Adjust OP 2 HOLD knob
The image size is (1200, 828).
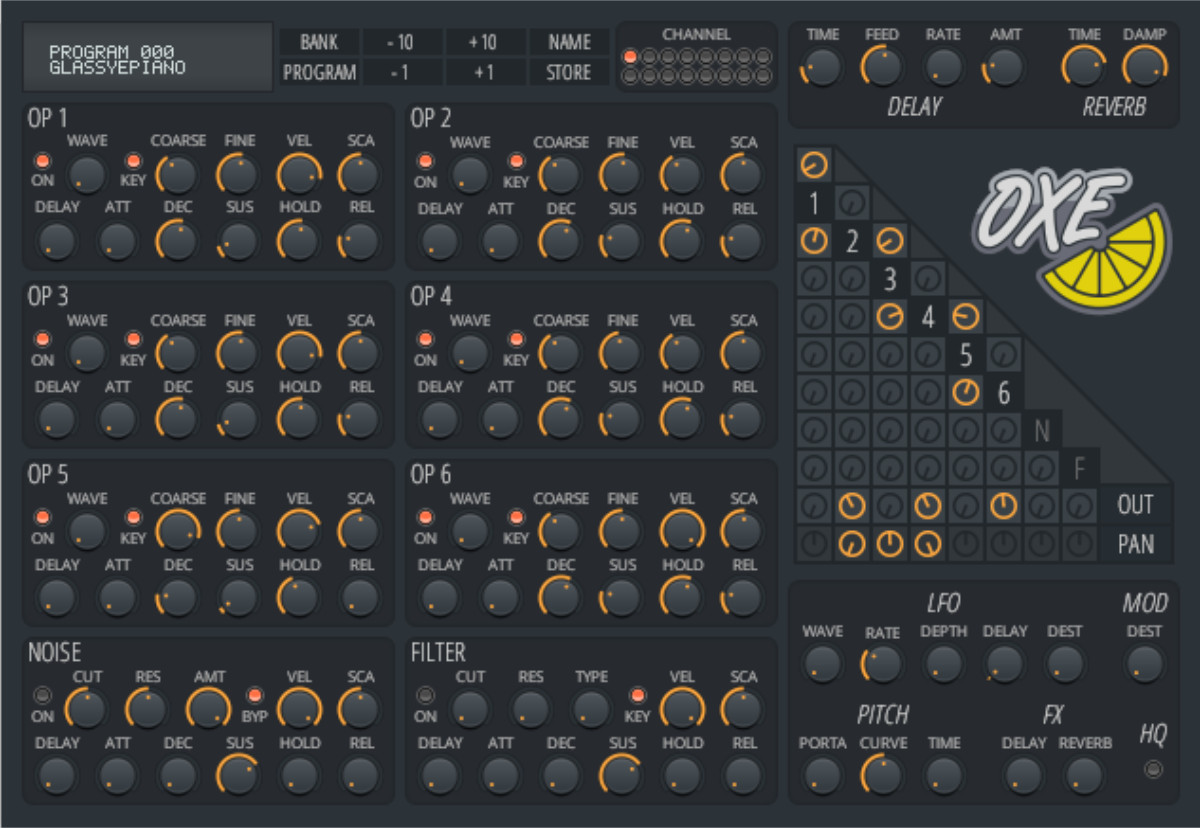click(682, 241)
